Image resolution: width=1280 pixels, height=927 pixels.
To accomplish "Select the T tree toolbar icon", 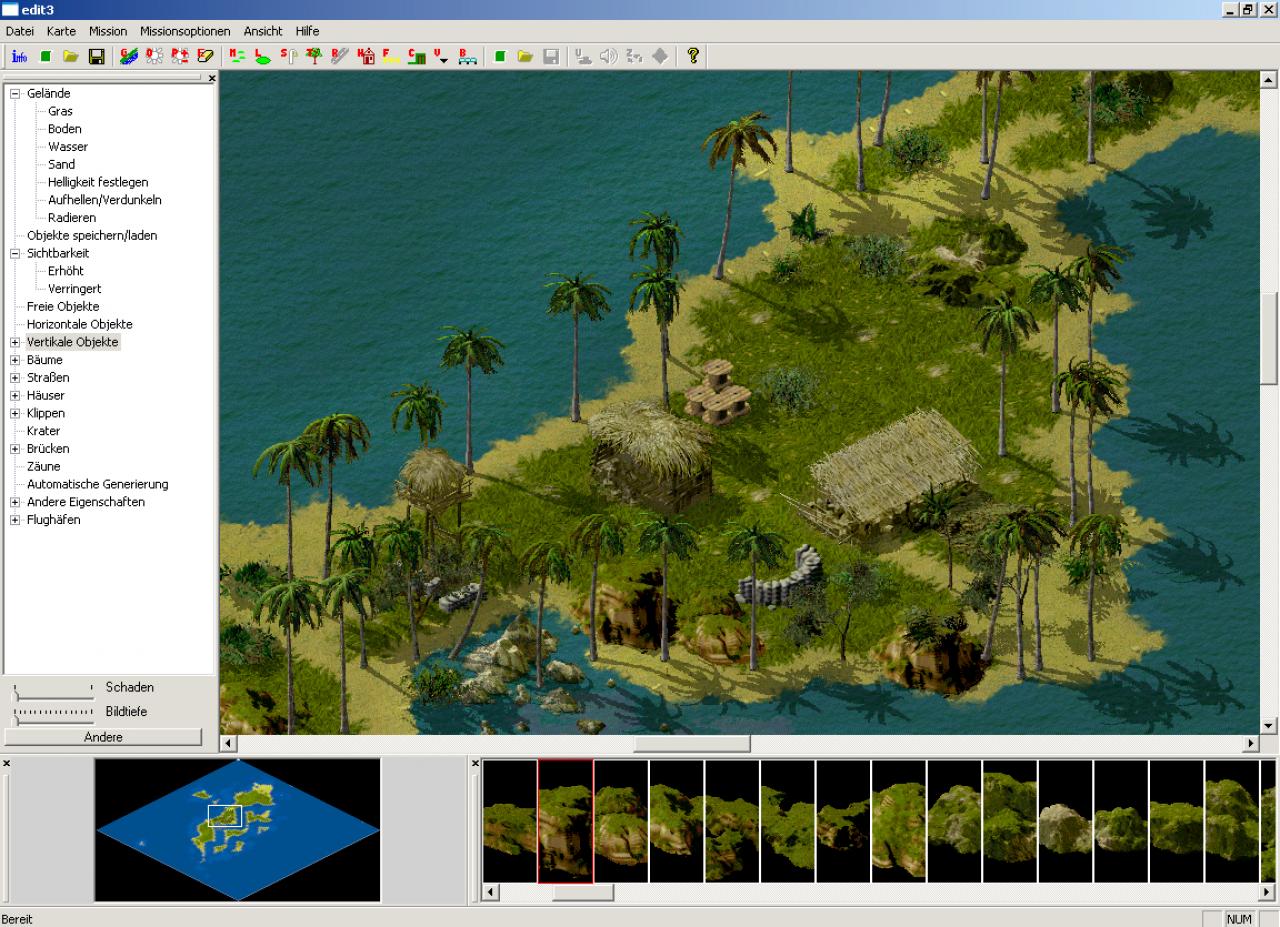I will click(x=314, y=56).
